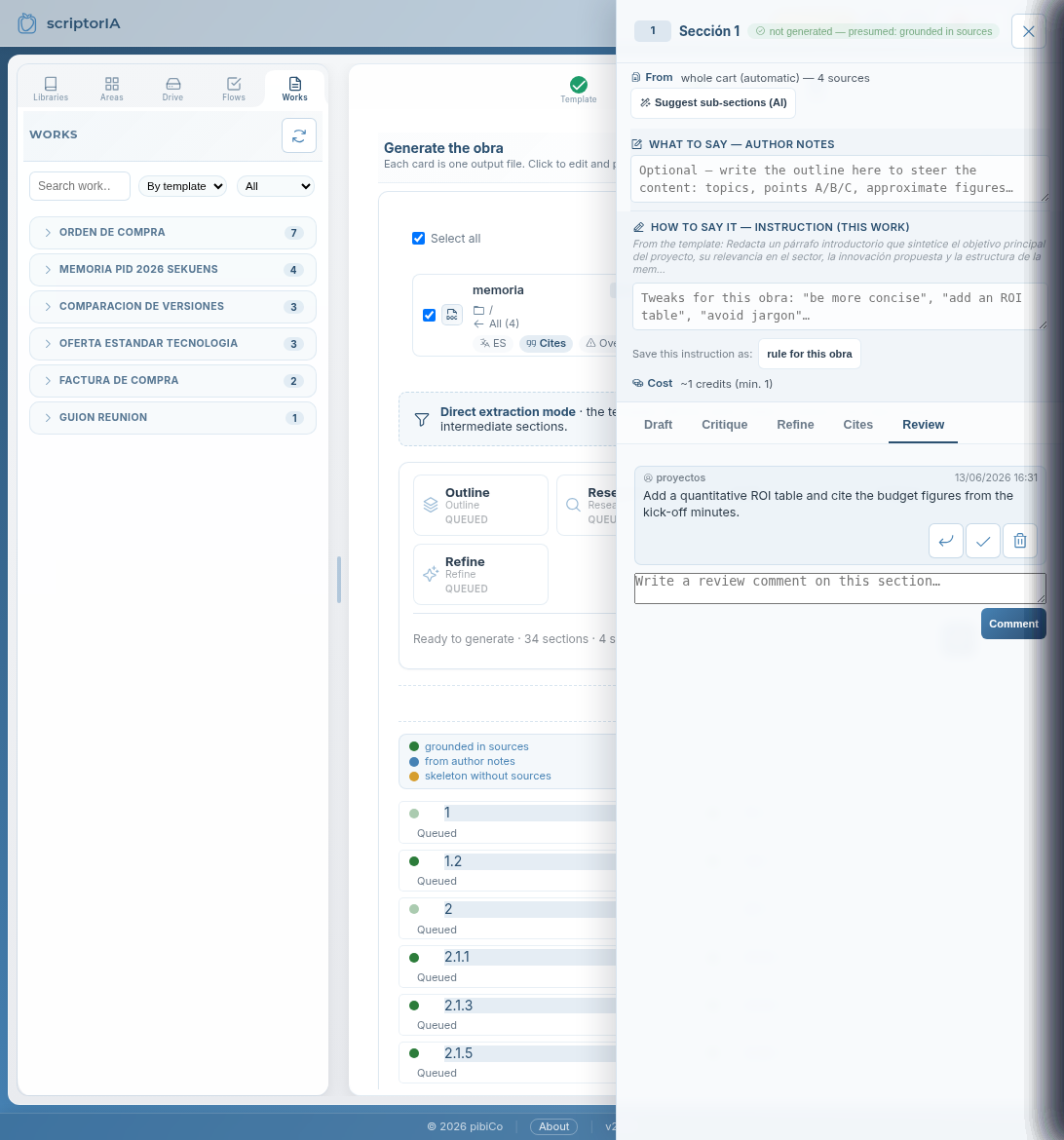Open the By template dropdown
Screen dimensions: 1064x1140
(x=182, y=186)
